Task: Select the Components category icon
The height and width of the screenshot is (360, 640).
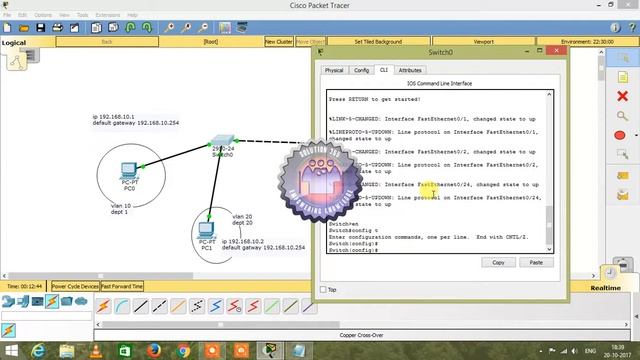Action: pyautogui.click(x=38, y=302)
